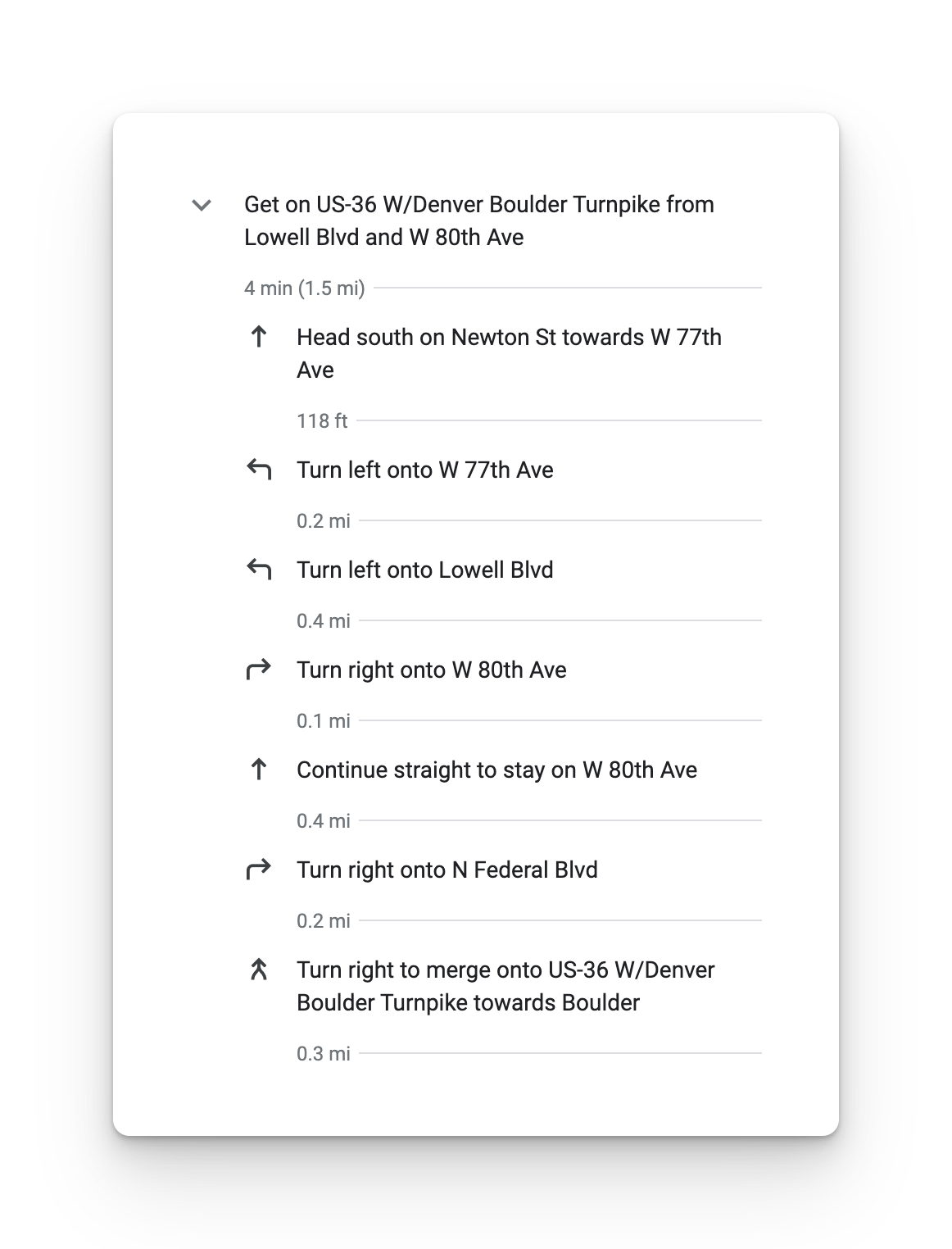Select the right-turn arrow icon for W 80th Ave
This screenshot has height=1249, width=952.
(259, 670)
